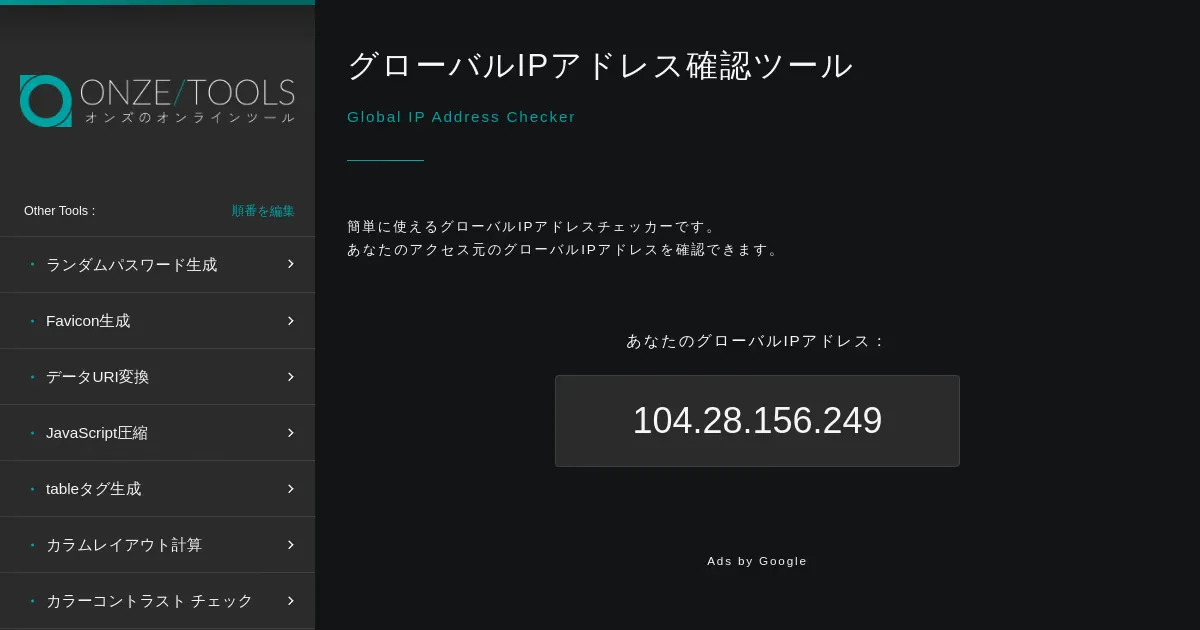Click the グローバルIPアドレス確認ツール page heading

tap(600, 66)
